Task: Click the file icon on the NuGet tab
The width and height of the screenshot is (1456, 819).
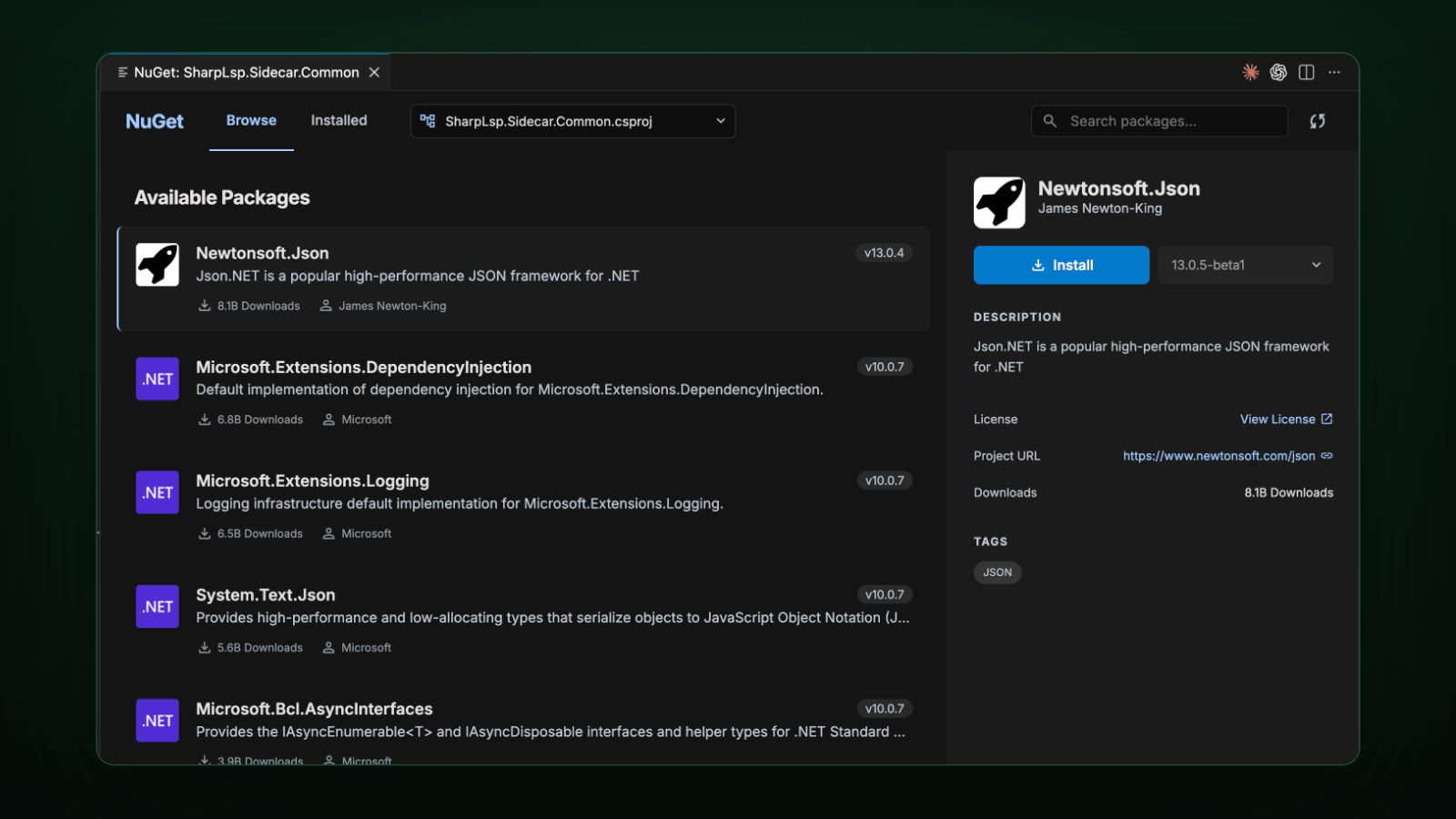Action: pos(123,72)
